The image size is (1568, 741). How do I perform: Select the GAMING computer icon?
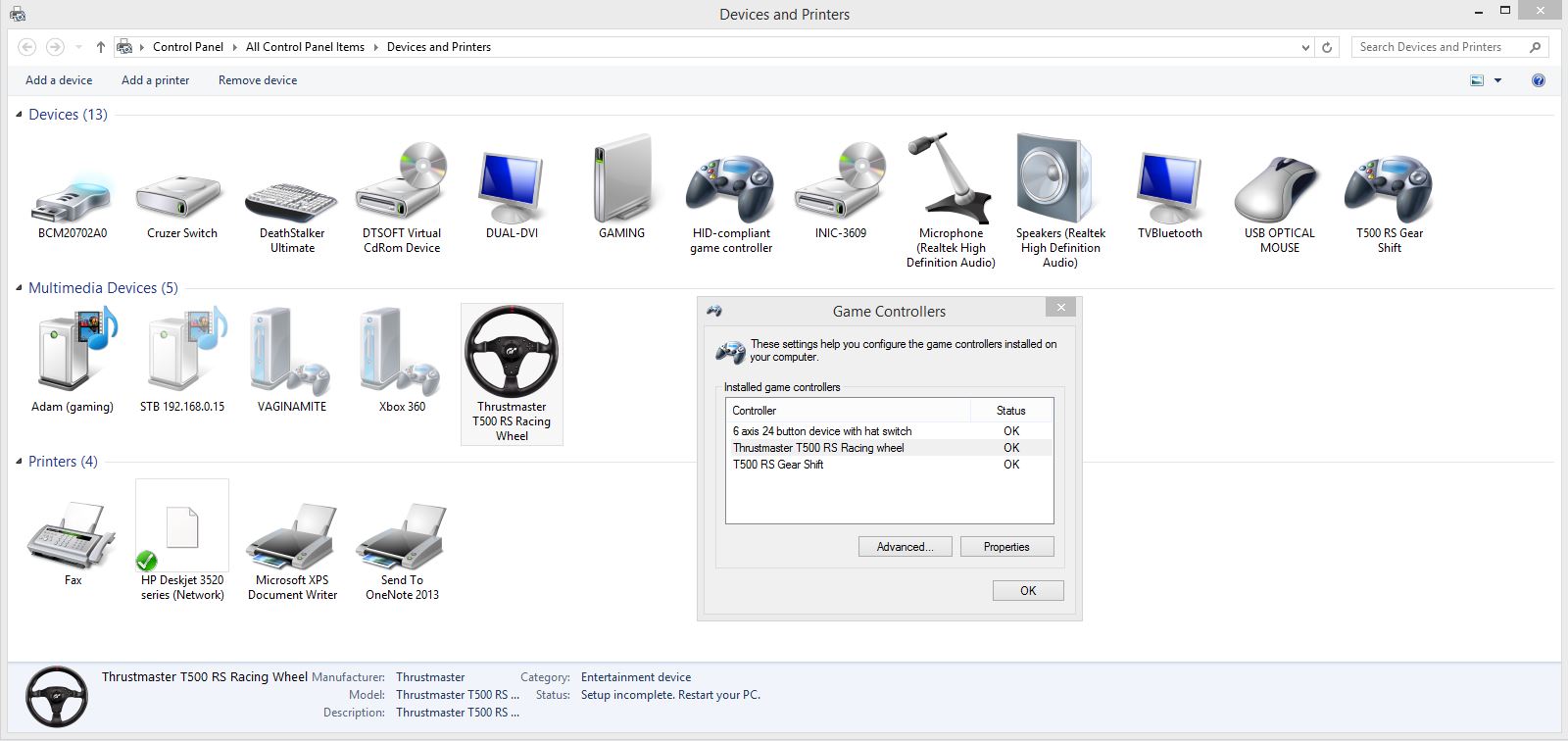pos(621,179)
